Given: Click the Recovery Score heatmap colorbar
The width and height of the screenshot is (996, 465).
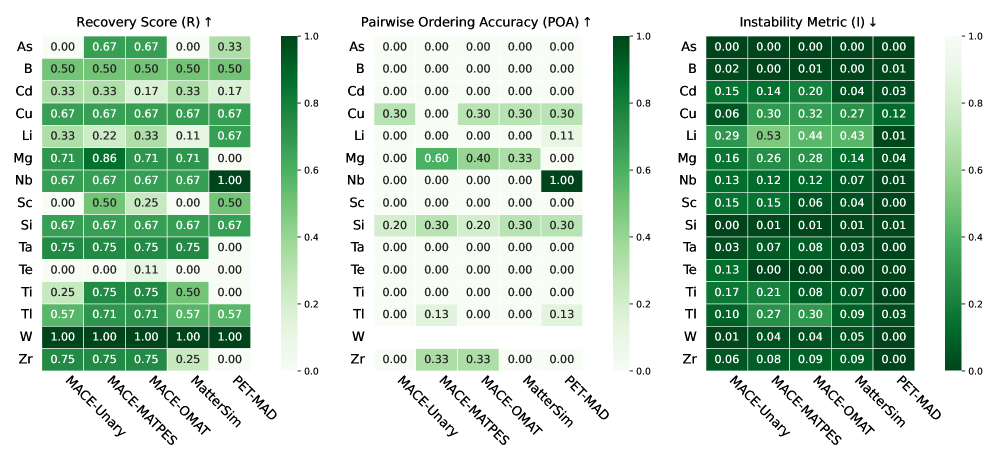Looking at the screenshot, I should coord(289,202).
